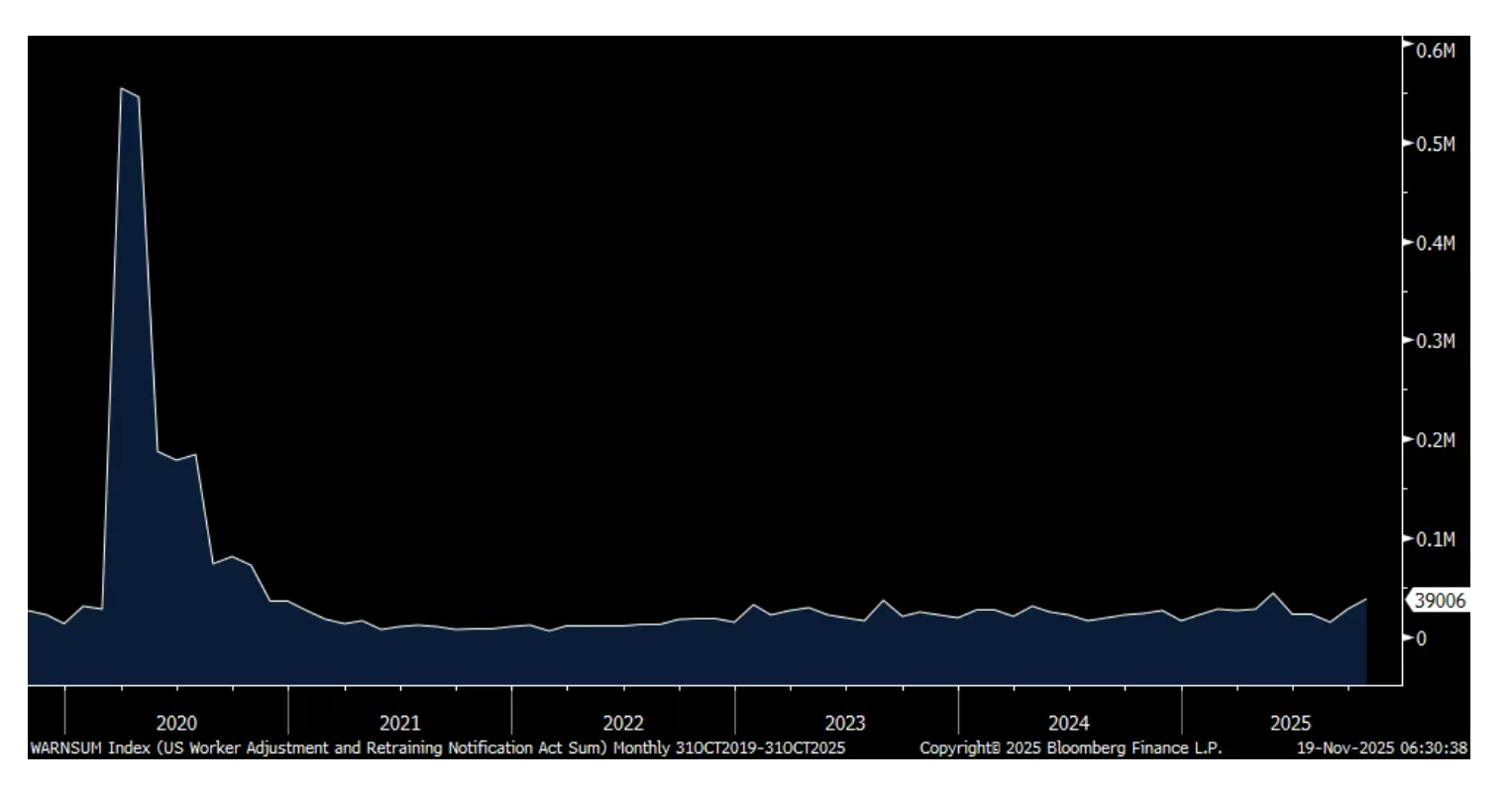Select the 2024 year label on the x-axis
Viewport: 1512px width, 799px height.
point(1069,723)
